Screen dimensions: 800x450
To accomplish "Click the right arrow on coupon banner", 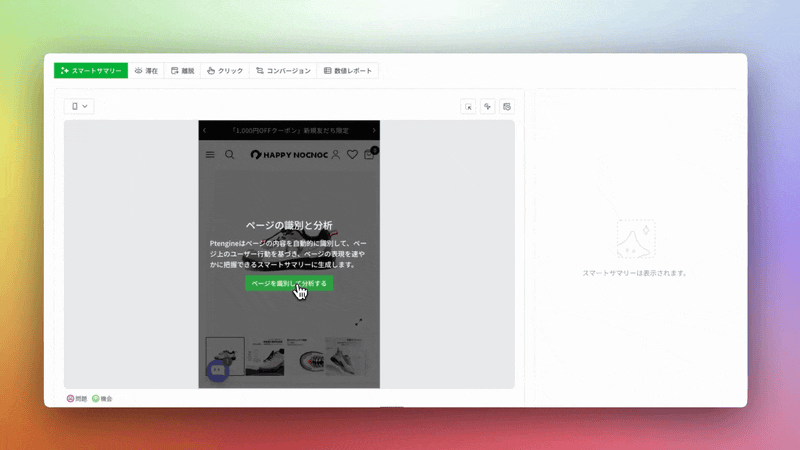I will click(x=374, y=130).
